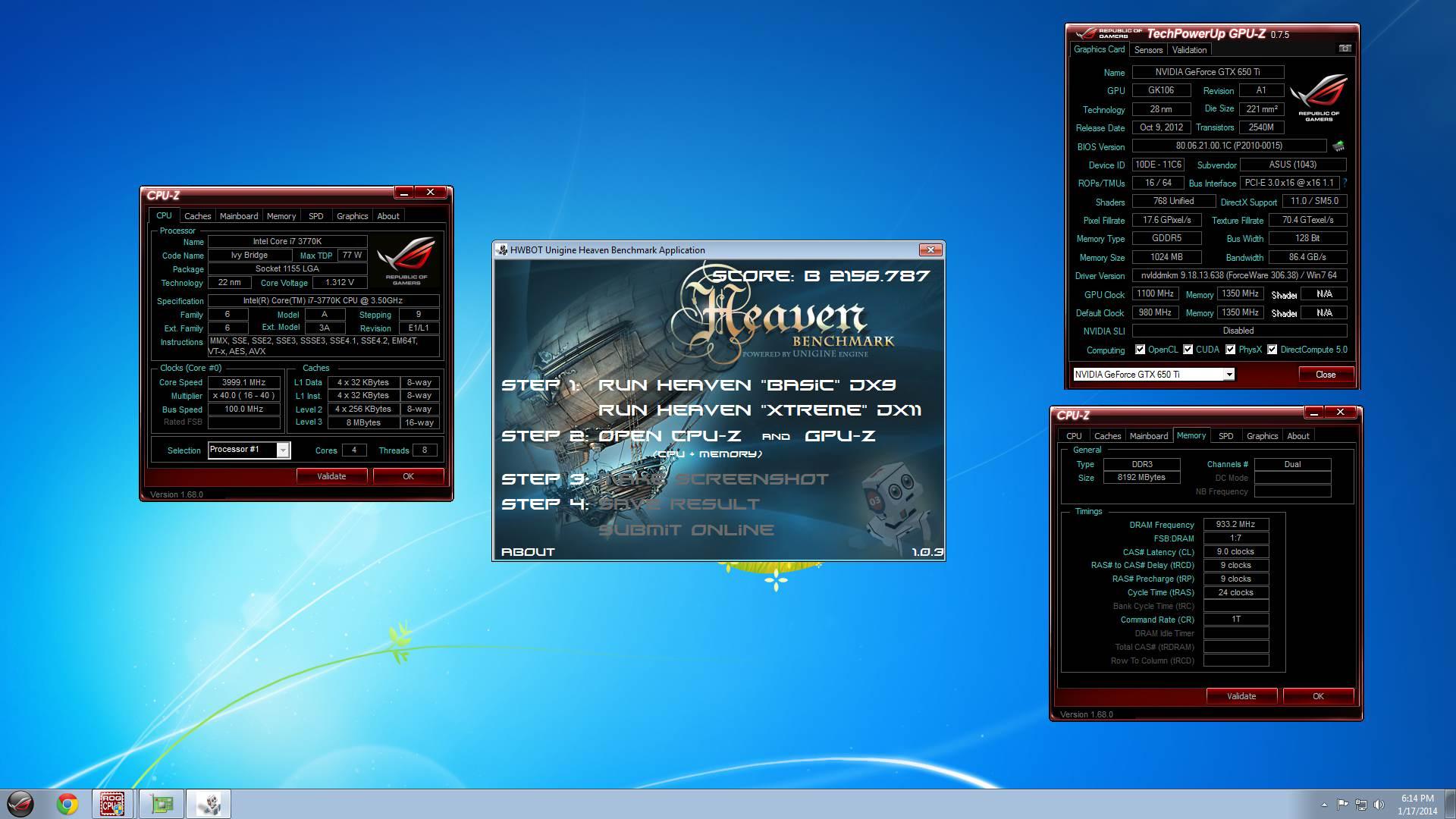Click Submit Online in Heaven app
This screenshot has width=1456, height=819.
coord(686,530)
